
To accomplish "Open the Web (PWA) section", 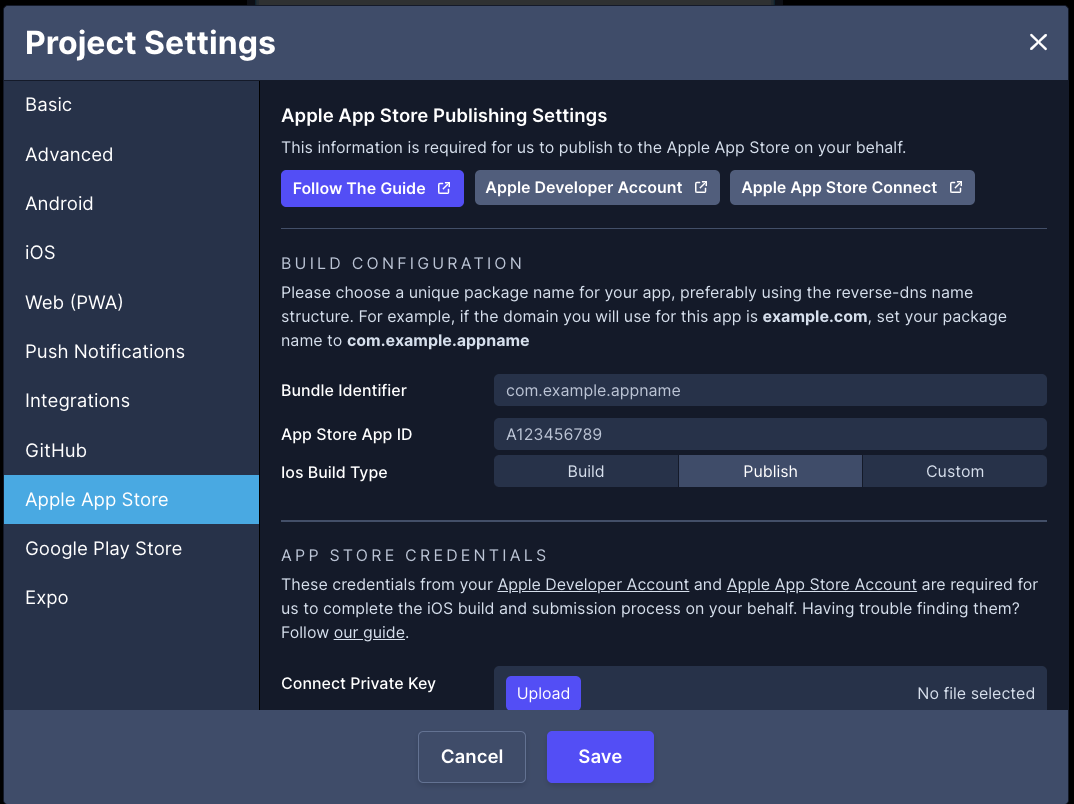I will pyautogui.click(x=132, y=302).
